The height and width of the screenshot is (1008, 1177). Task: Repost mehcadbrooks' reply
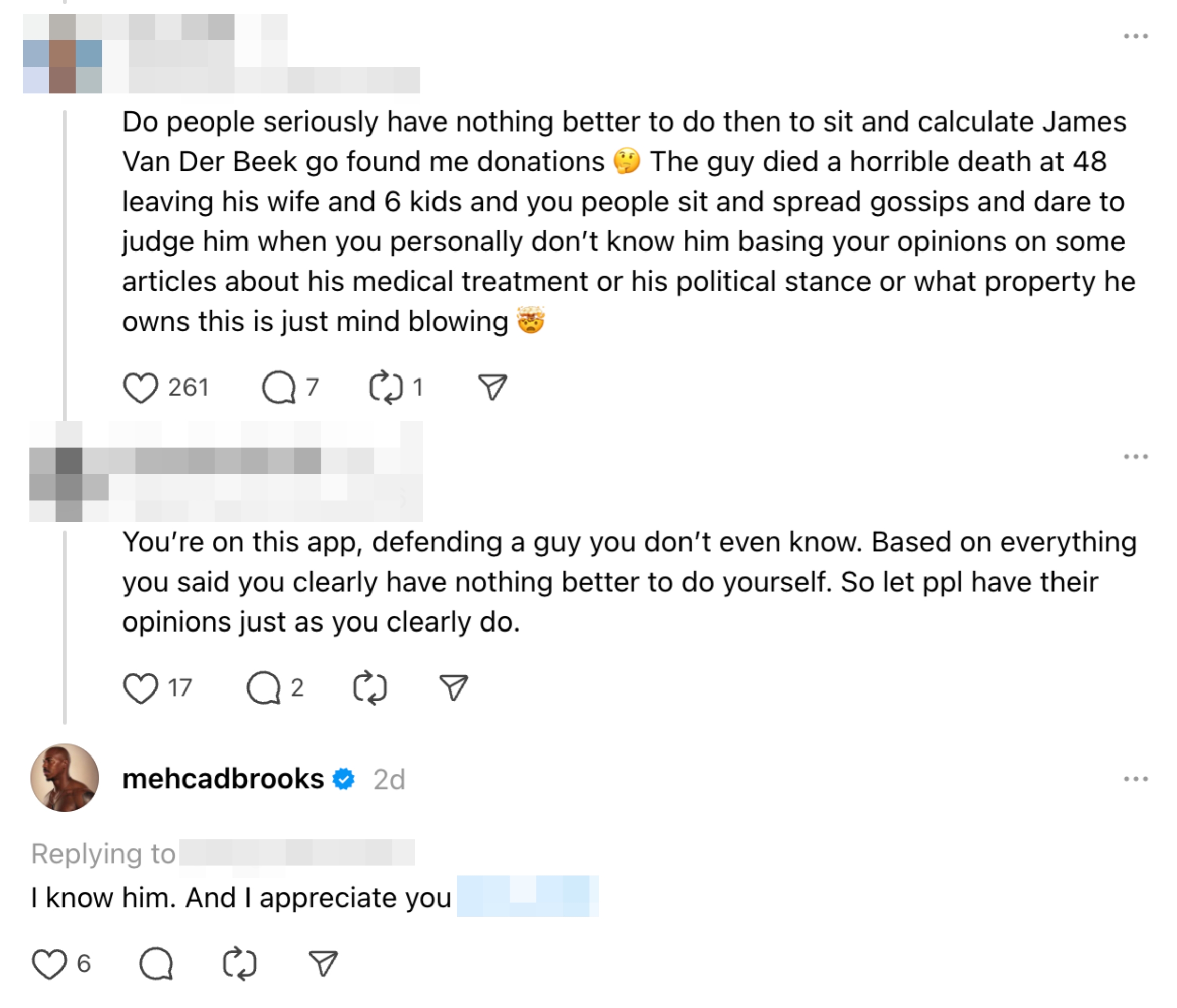240,964
